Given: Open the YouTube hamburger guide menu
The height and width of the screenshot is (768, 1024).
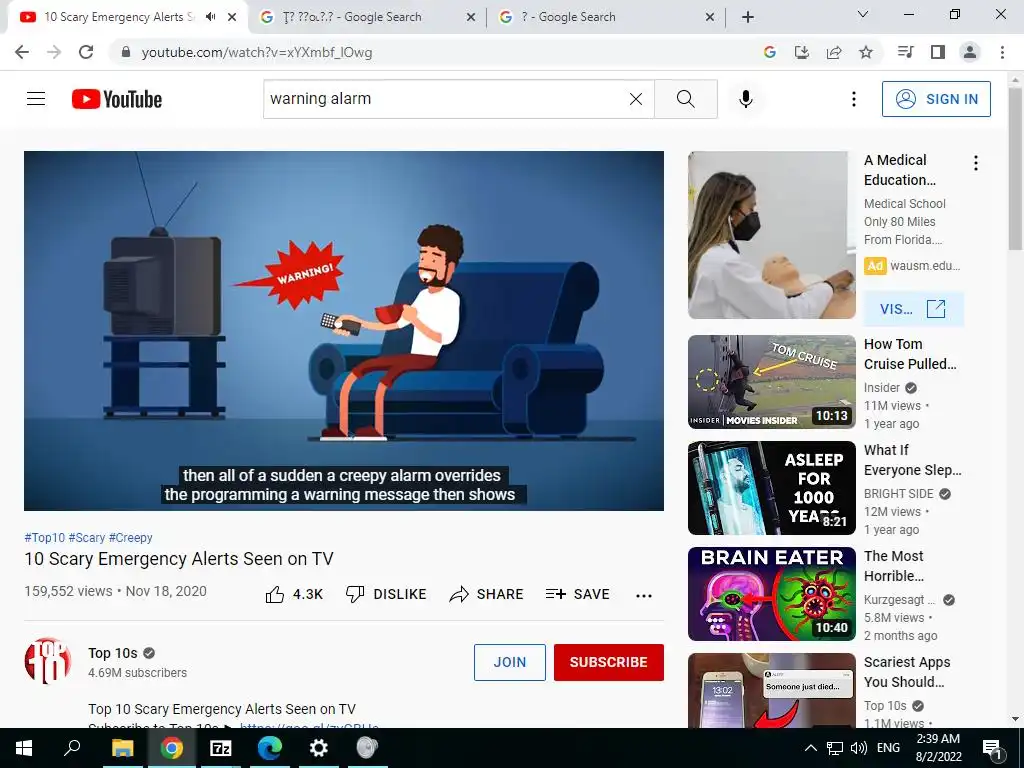Looking at the screenshot, I should [x=36, y=99].
